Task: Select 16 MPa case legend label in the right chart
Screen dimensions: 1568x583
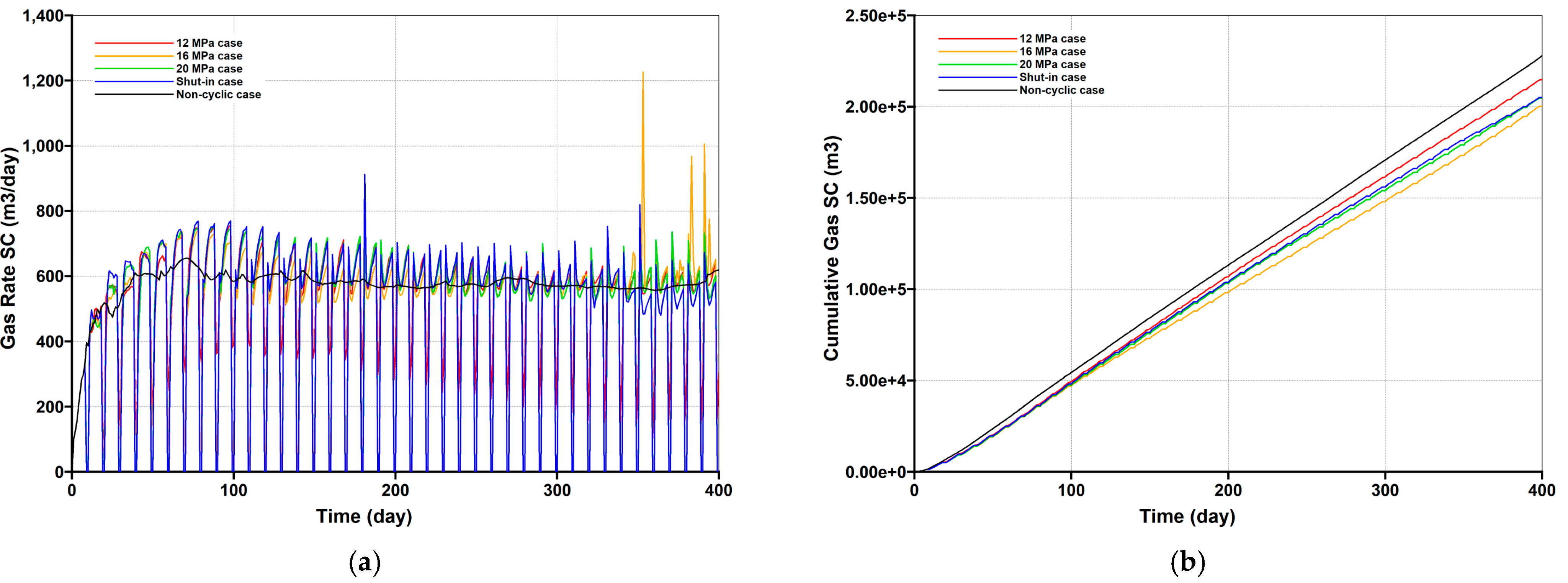Action: click(1053, 52)
